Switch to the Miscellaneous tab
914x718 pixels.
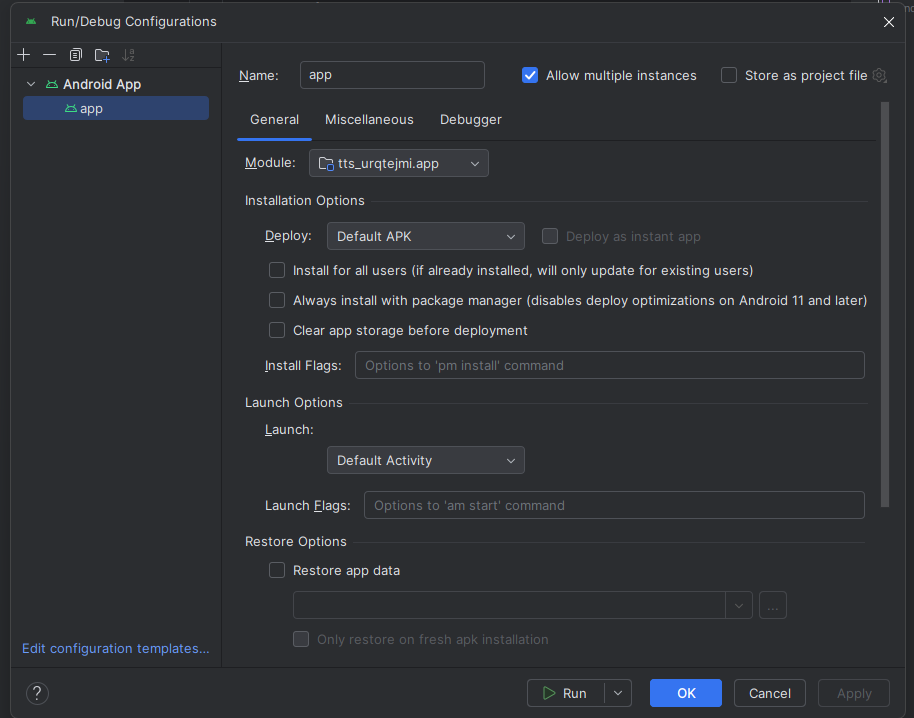pos(369,120)
